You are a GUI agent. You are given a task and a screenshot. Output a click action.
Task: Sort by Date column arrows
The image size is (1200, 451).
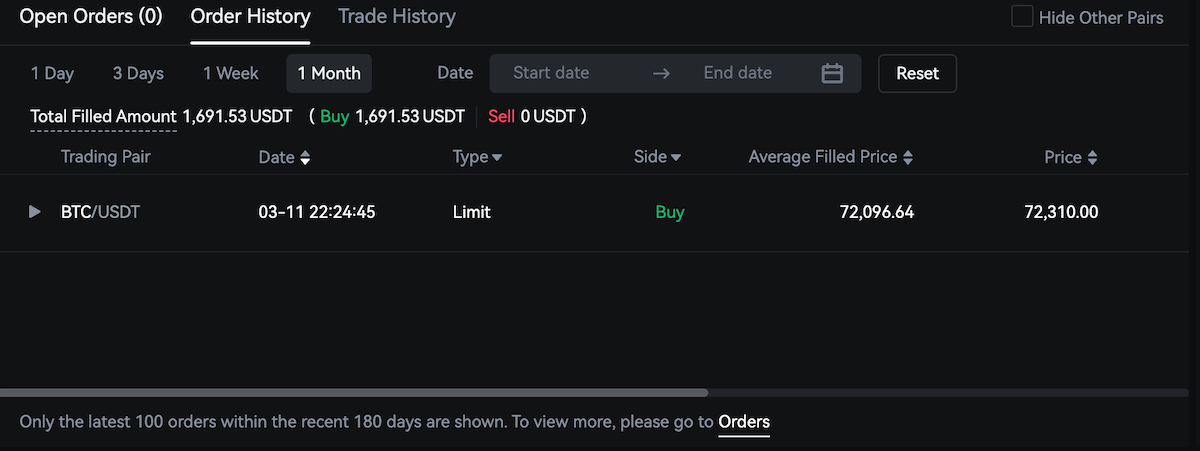pos(305,158)
